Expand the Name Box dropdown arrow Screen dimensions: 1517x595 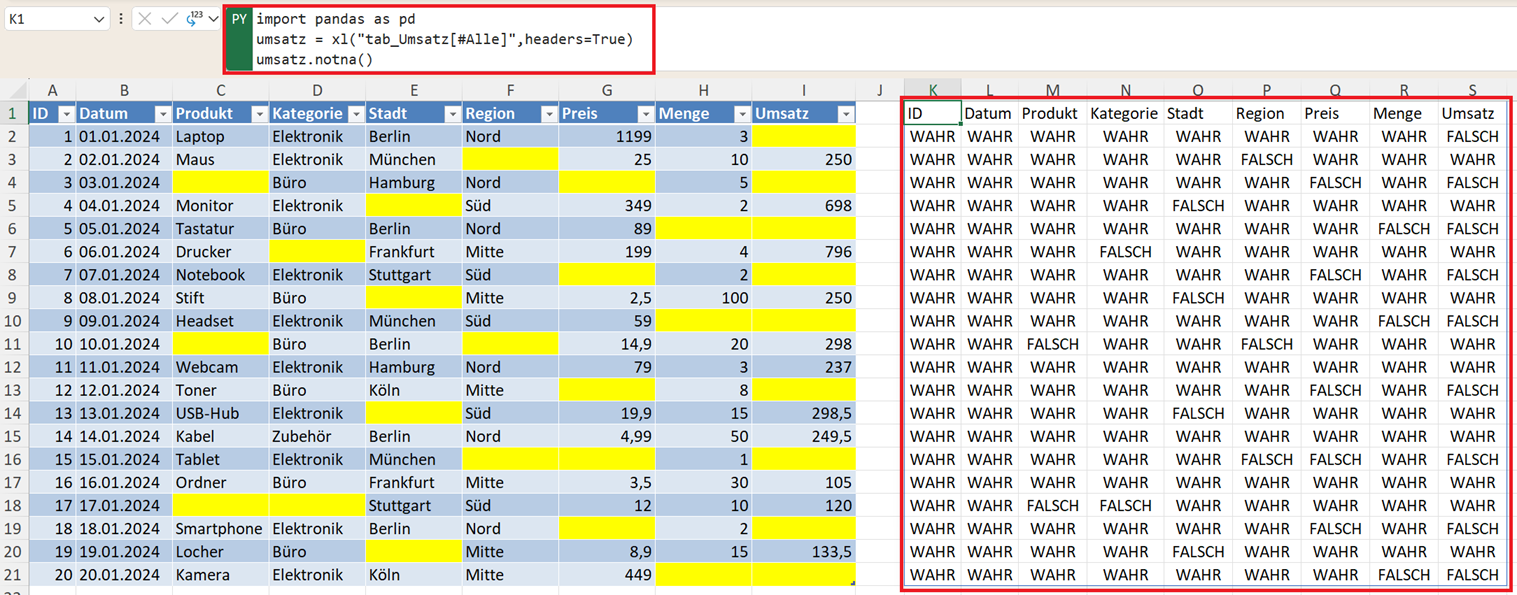tap(98, 19)
